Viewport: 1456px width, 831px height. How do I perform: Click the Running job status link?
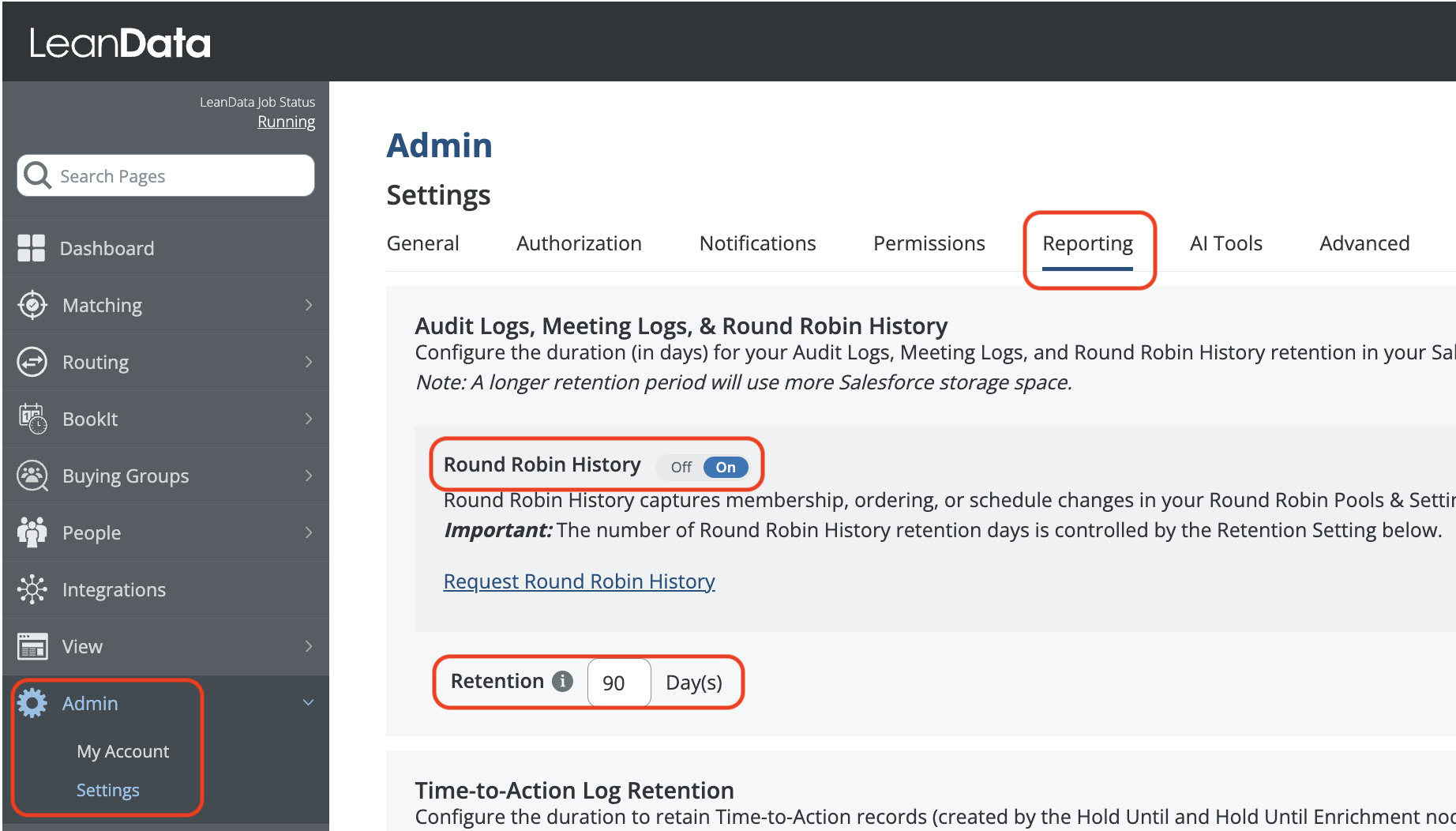[x=286, y=122]
